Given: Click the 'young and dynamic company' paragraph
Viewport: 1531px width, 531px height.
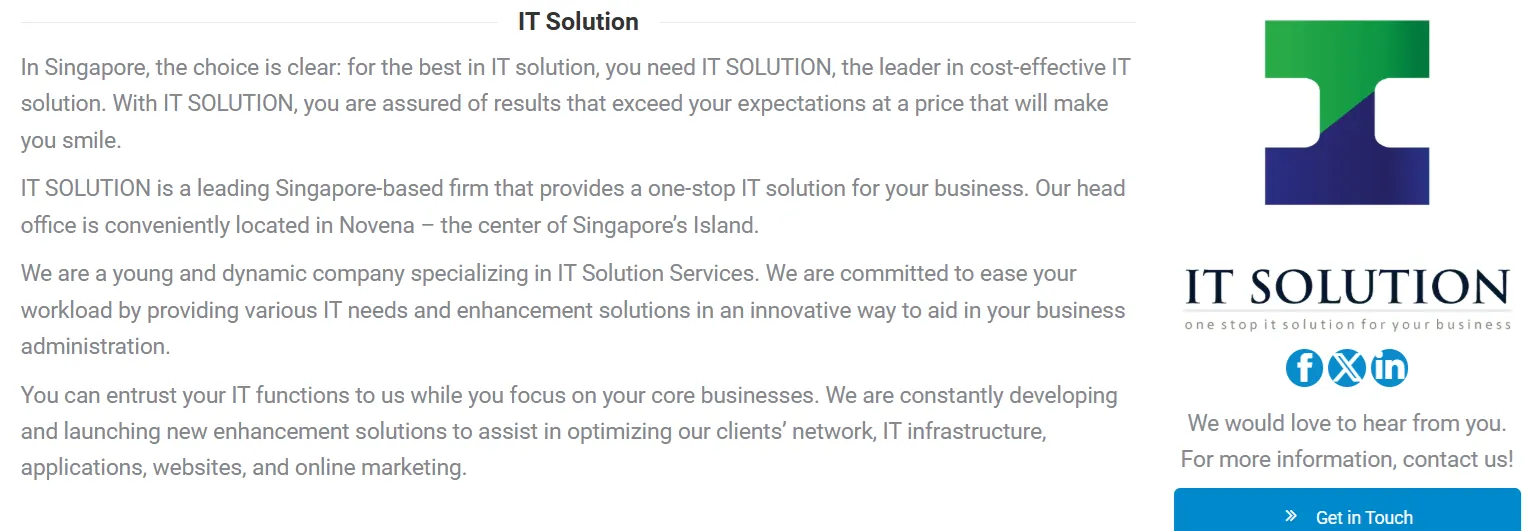Looking at the screenshot, I should 573,310.
